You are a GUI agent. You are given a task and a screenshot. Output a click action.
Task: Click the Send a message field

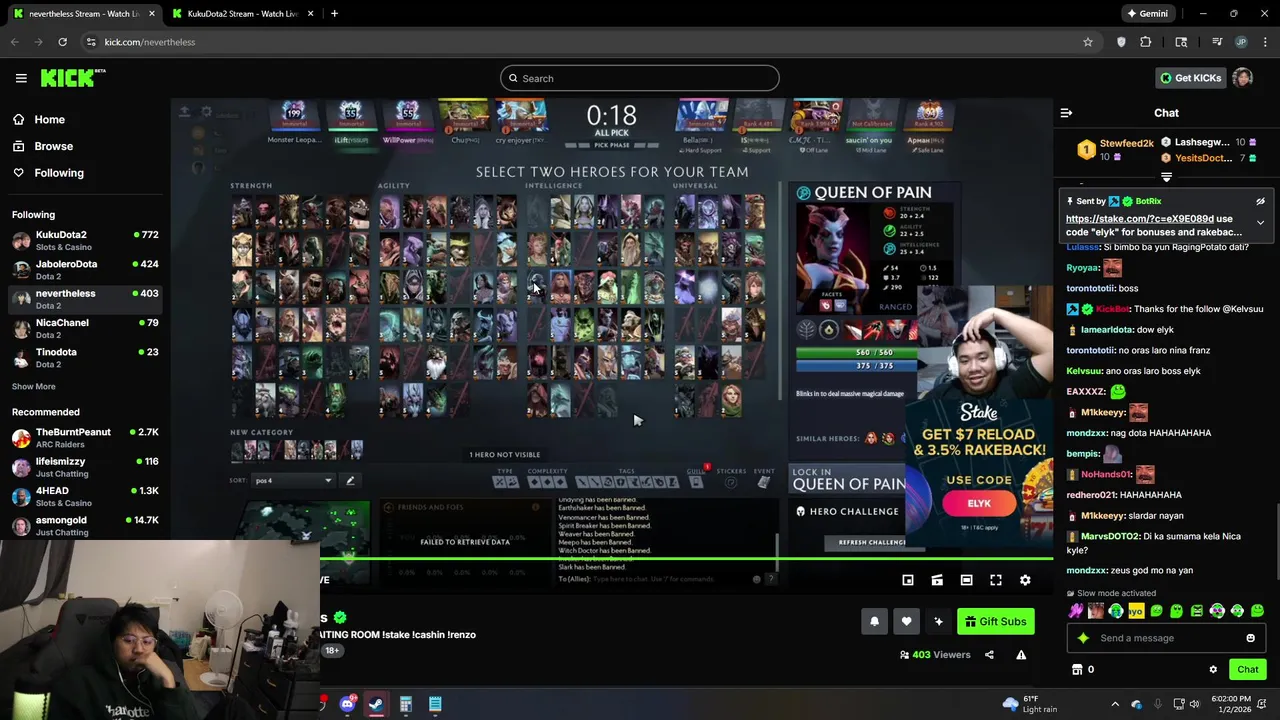point(1165,638)
